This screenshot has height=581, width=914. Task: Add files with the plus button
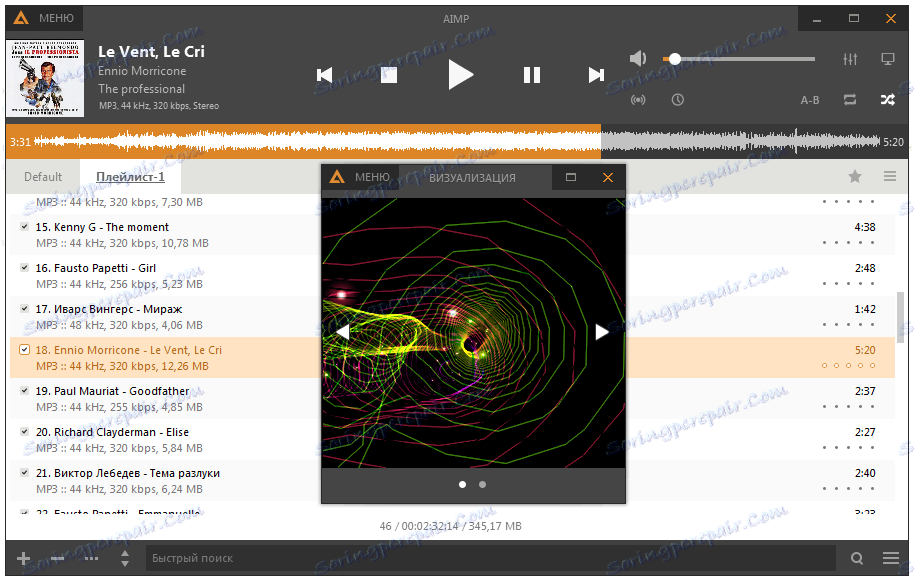[x=23, y=558]
